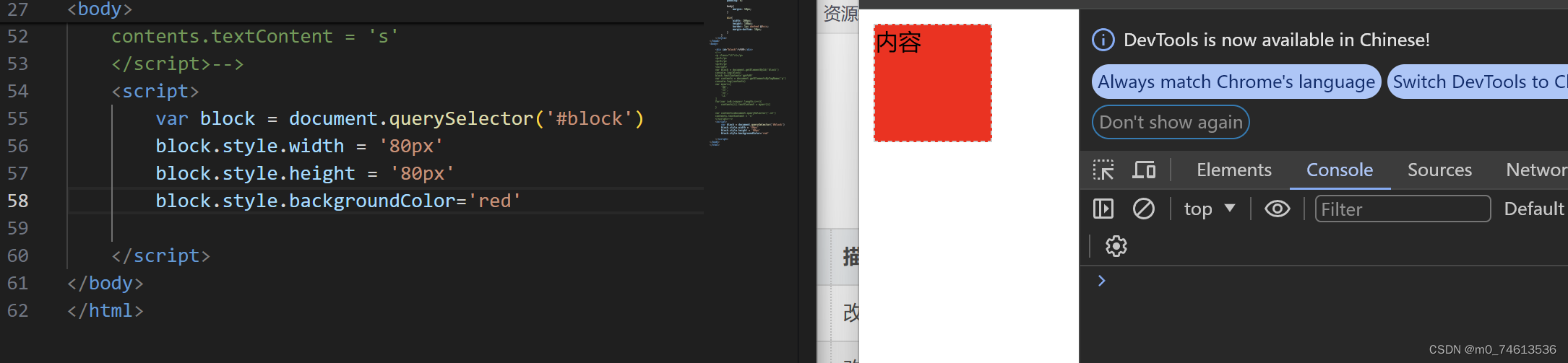The height and width of the screenshot is (363, 1568).
Task: Click the closing </body> tag line 61
Action: tap(105, 283)
